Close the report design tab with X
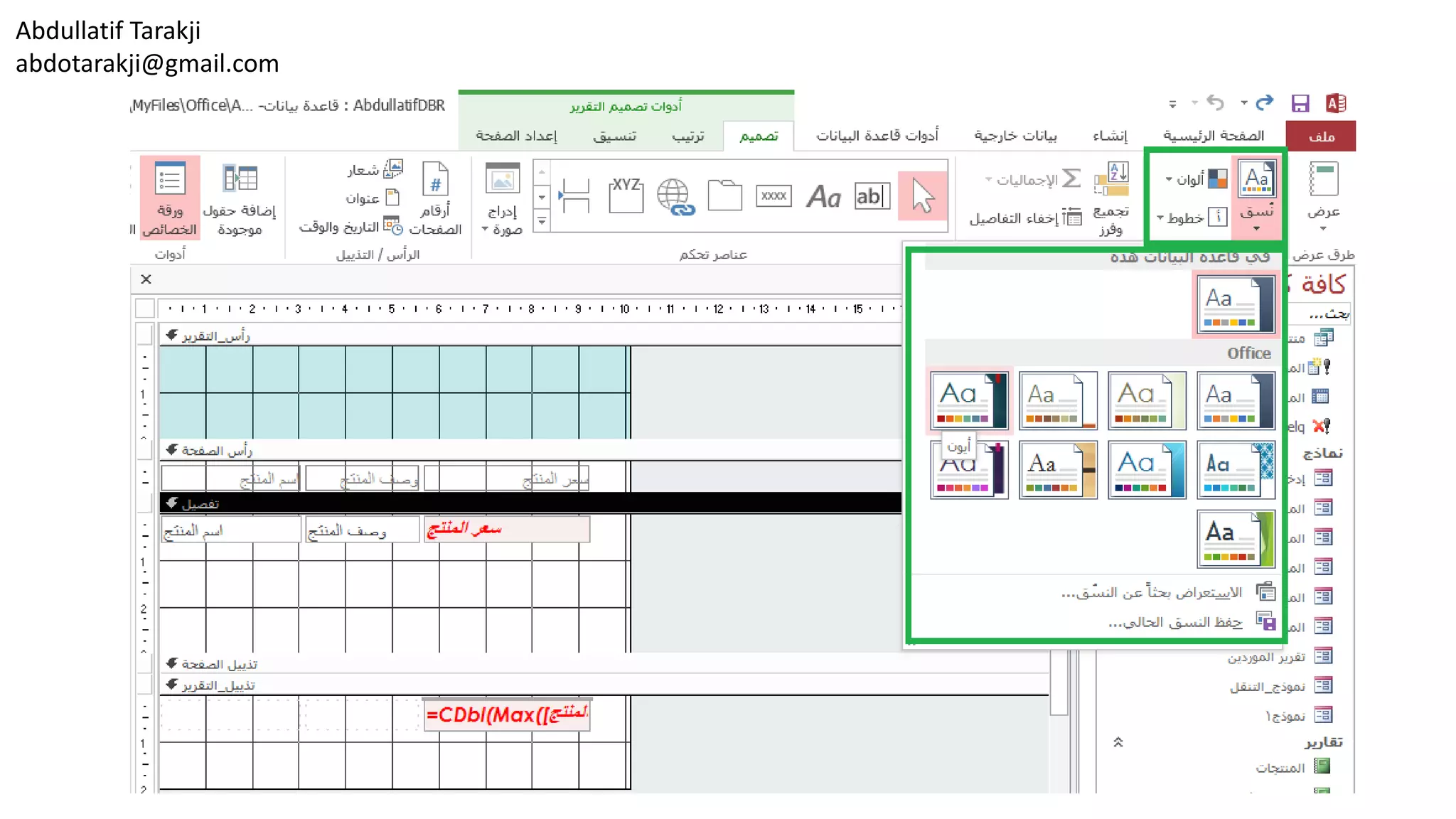The image size is (1456, 819). pyautogui.click(x=146, y=279)
